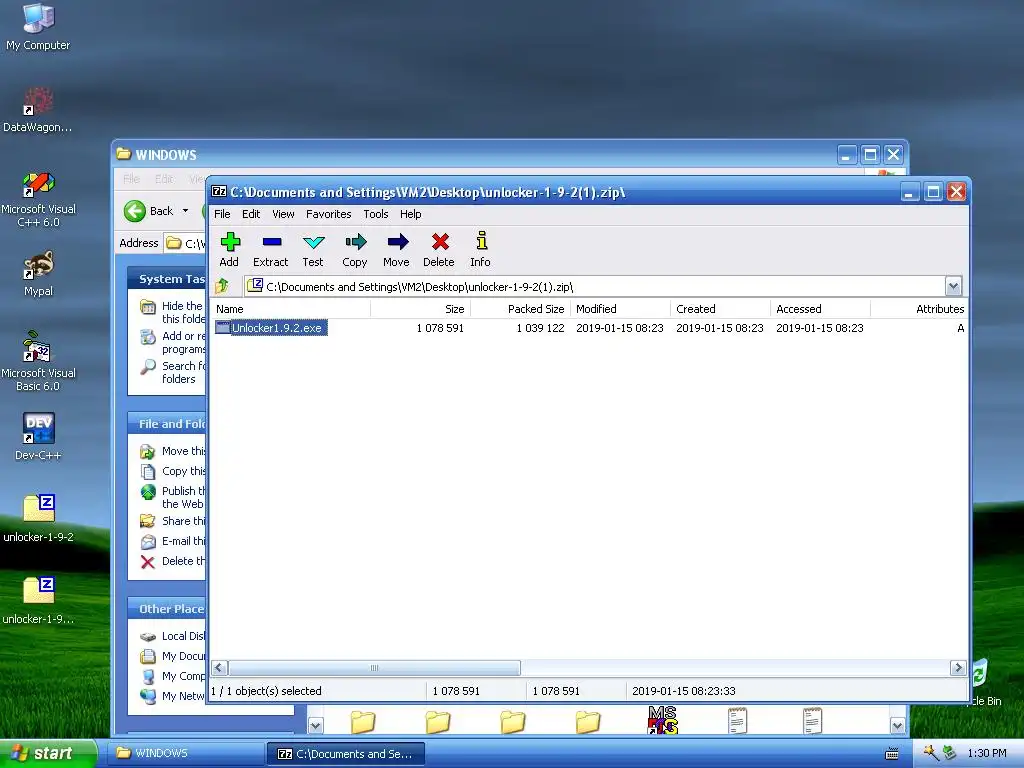Open the Dev-C++ desktop shortcut
The image size is (1024, 768).
[38, 429]
